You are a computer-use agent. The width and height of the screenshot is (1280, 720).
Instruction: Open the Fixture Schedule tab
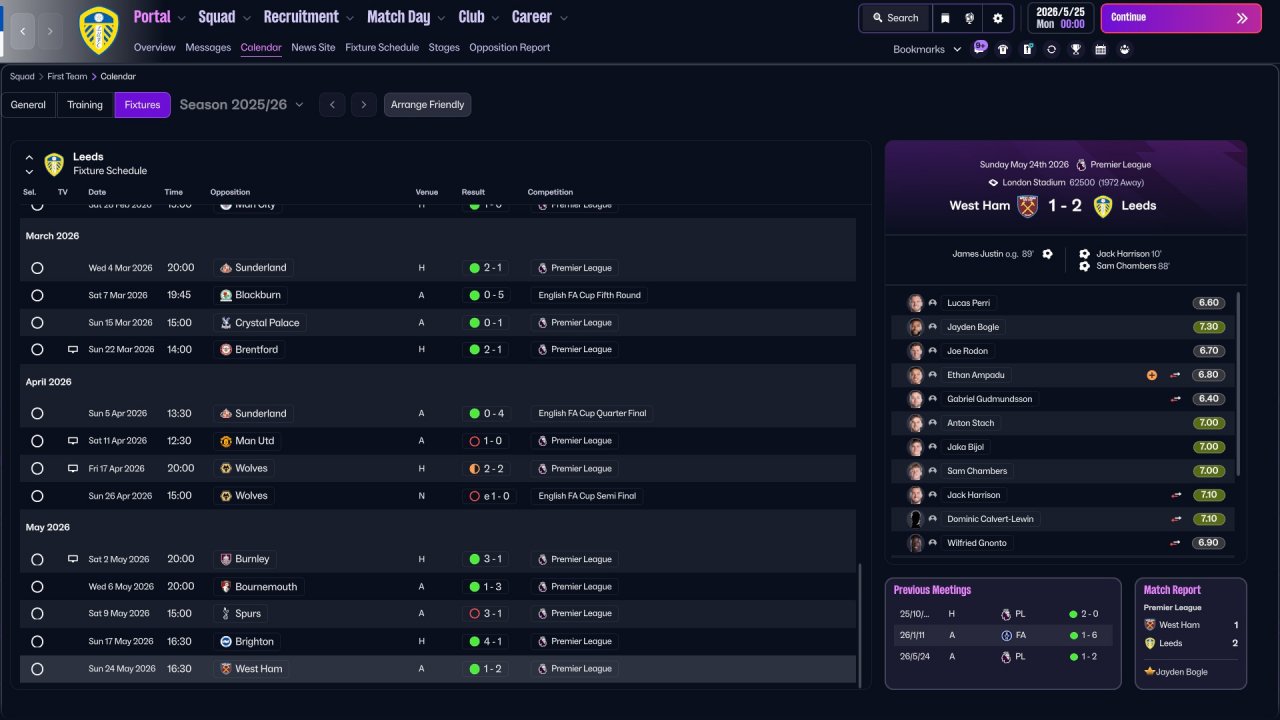coord(382,47)
